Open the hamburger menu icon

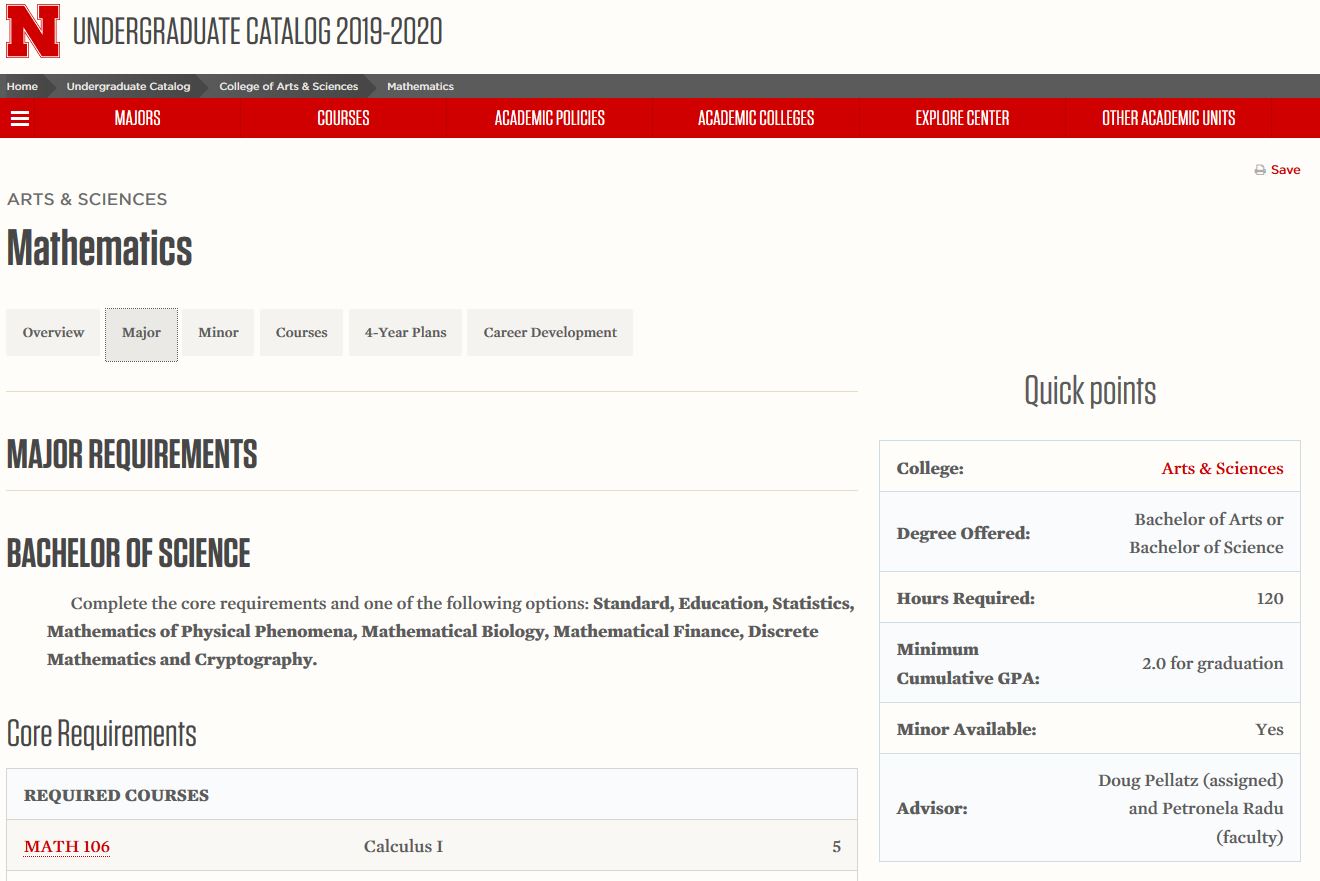click(x=20, y=118)
